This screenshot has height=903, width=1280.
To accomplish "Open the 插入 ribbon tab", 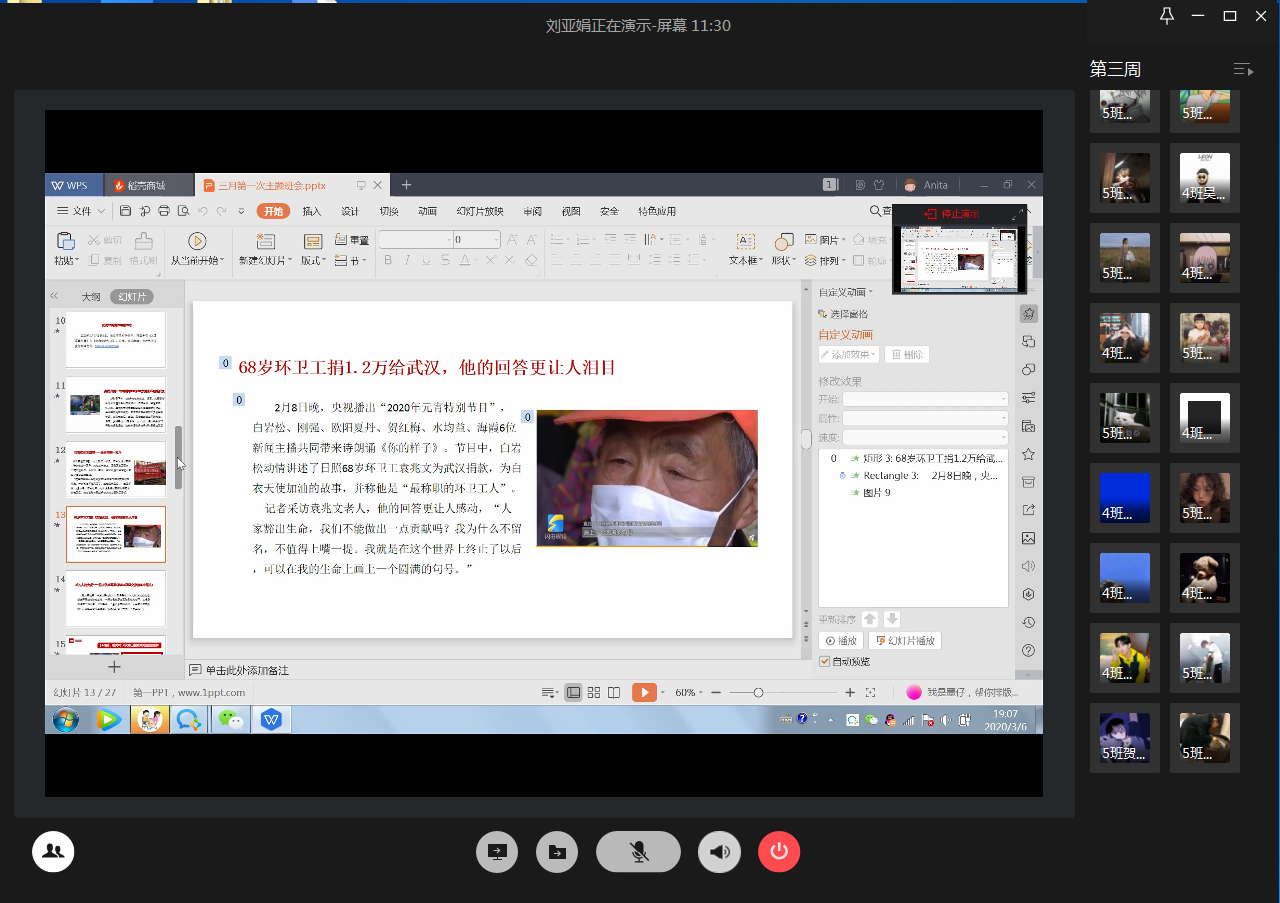I will point(312,211).
